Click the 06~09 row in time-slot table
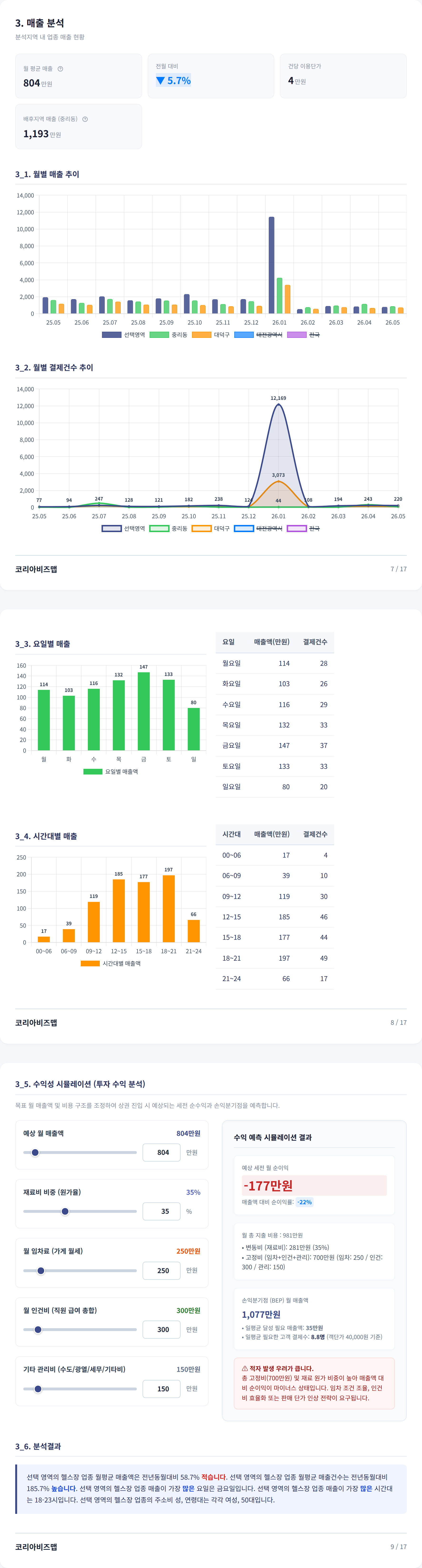The width and height of the screenshot is (422, 1568). pos(275,876)
